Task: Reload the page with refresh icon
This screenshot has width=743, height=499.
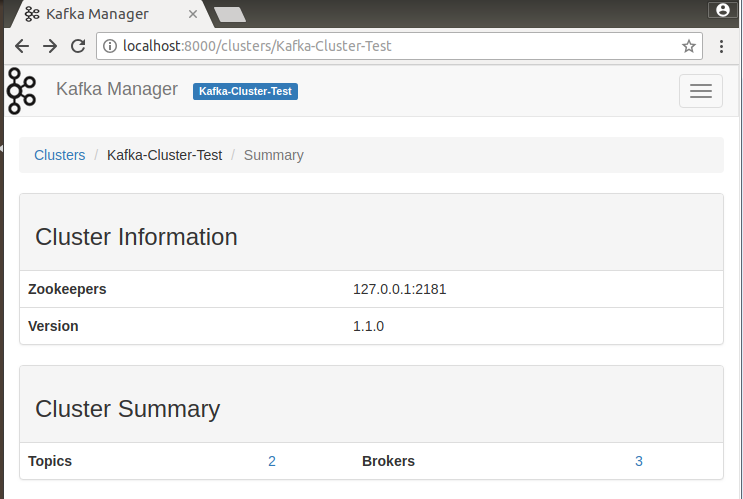Action: click(78, 46)
